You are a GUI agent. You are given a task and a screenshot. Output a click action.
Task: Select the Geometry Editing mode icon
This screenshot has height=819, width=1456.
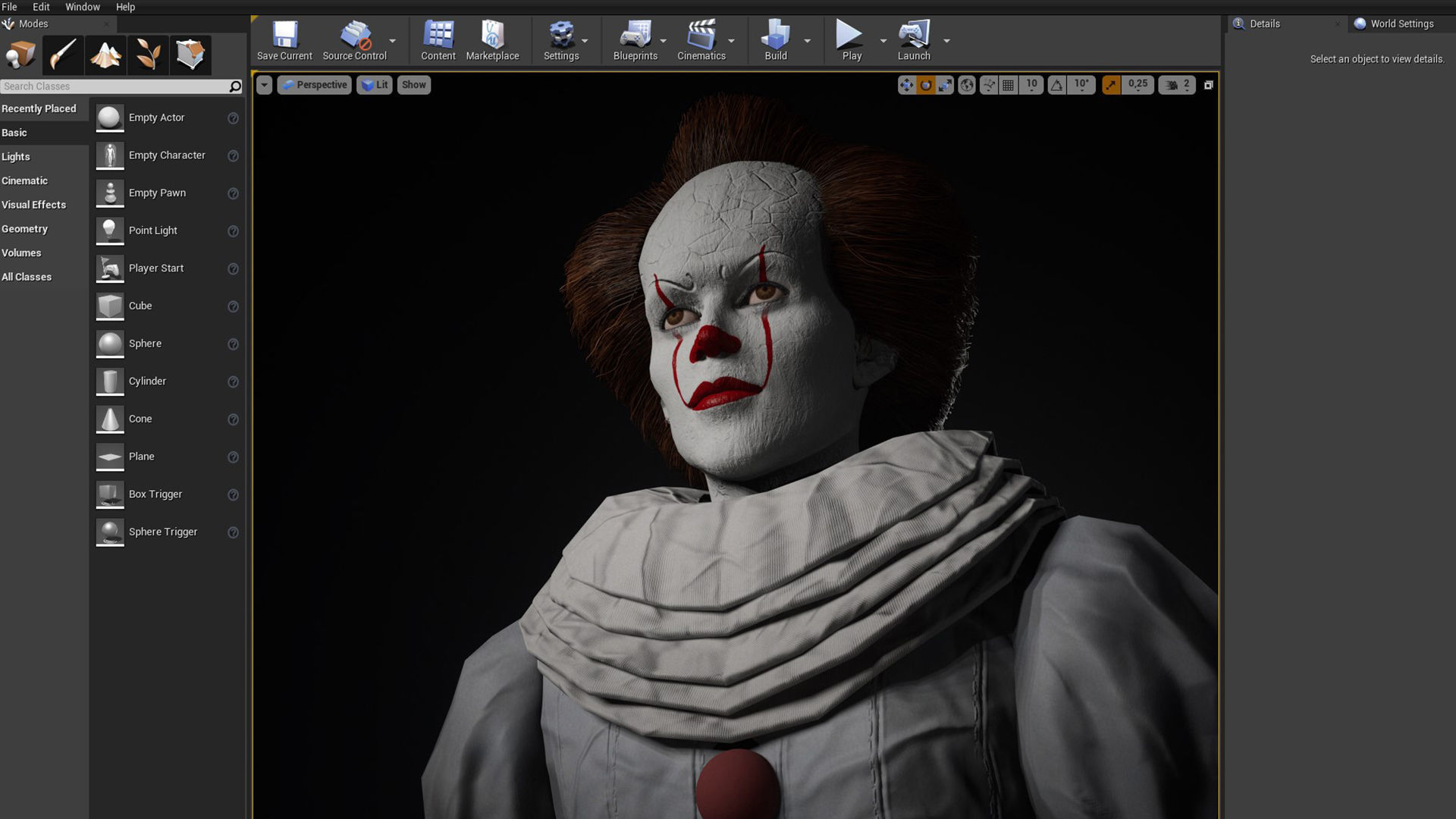(x=190, y=55)
